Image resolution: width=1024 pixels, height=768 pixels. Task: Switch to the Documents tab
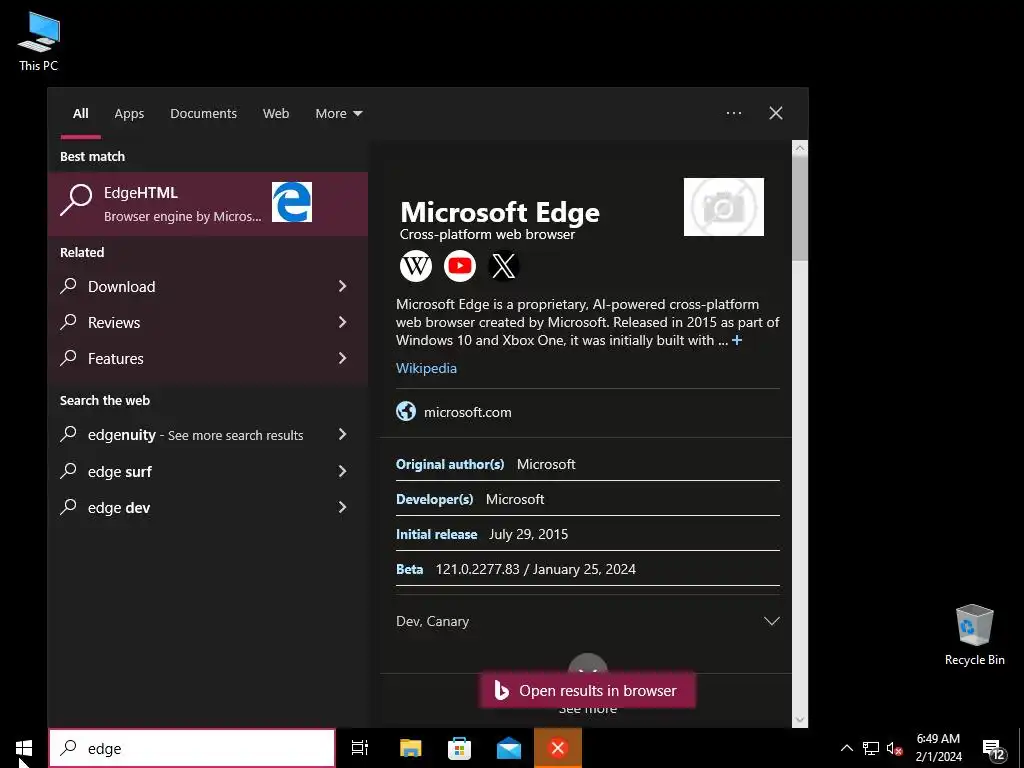[204, 113]
